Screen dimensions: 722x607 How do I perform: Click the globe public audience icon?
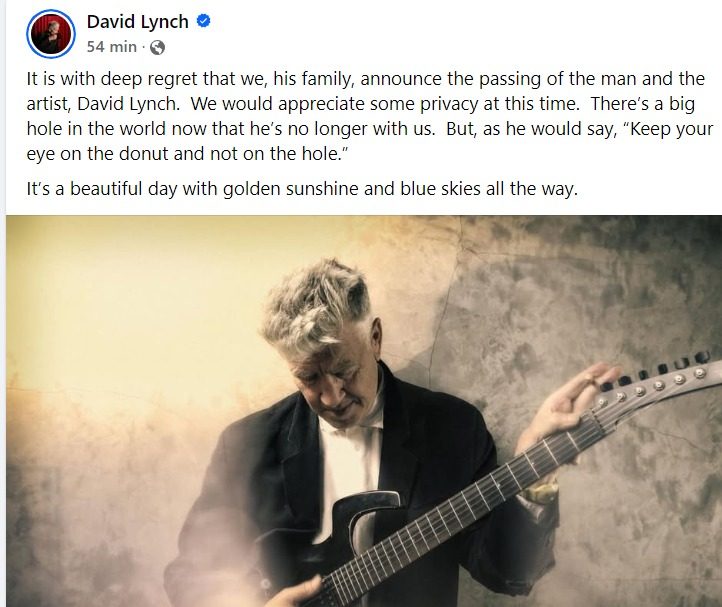157,47
